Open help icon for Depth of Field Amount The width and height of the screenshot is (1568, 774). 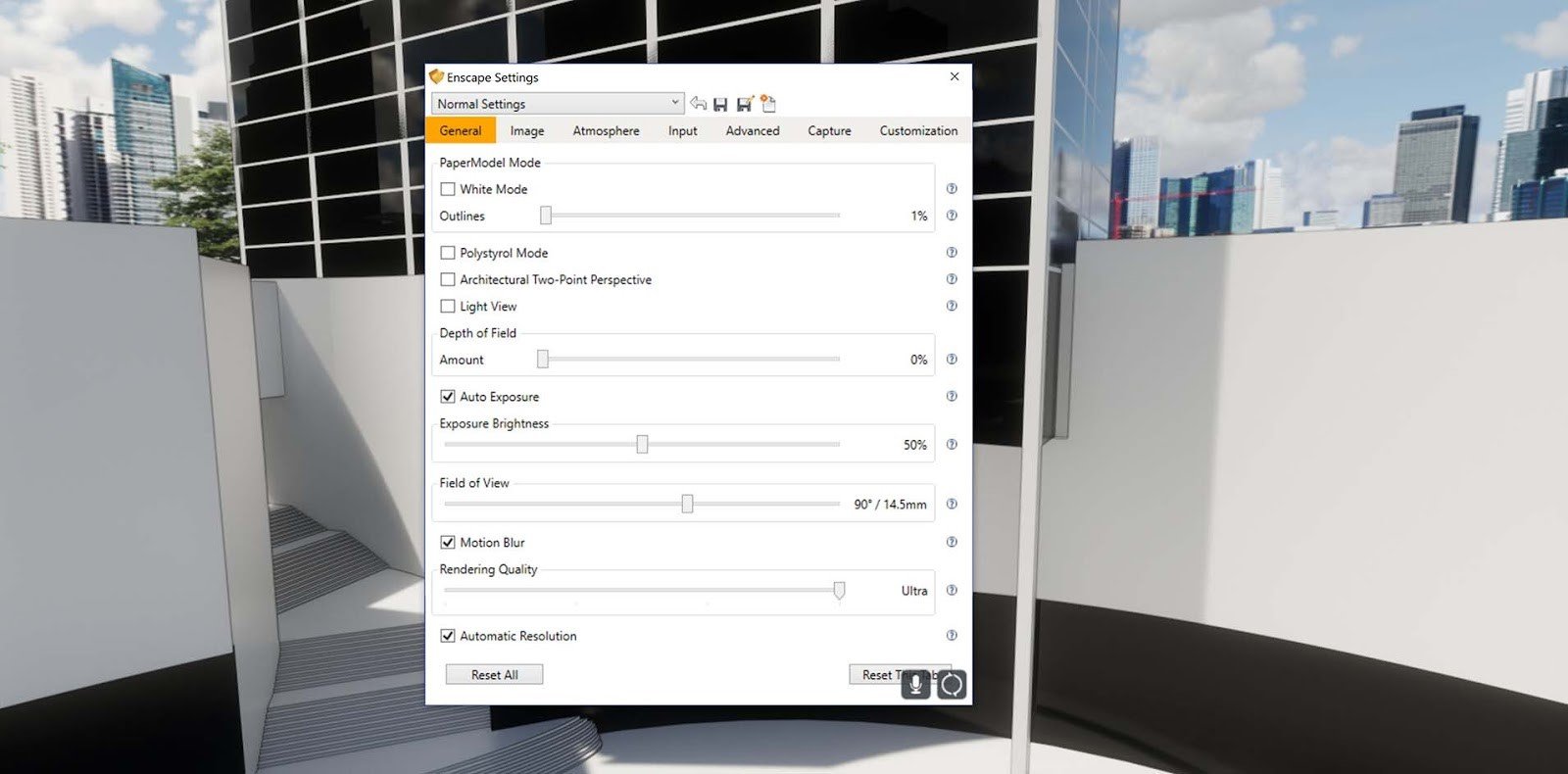tap(952, 360)
